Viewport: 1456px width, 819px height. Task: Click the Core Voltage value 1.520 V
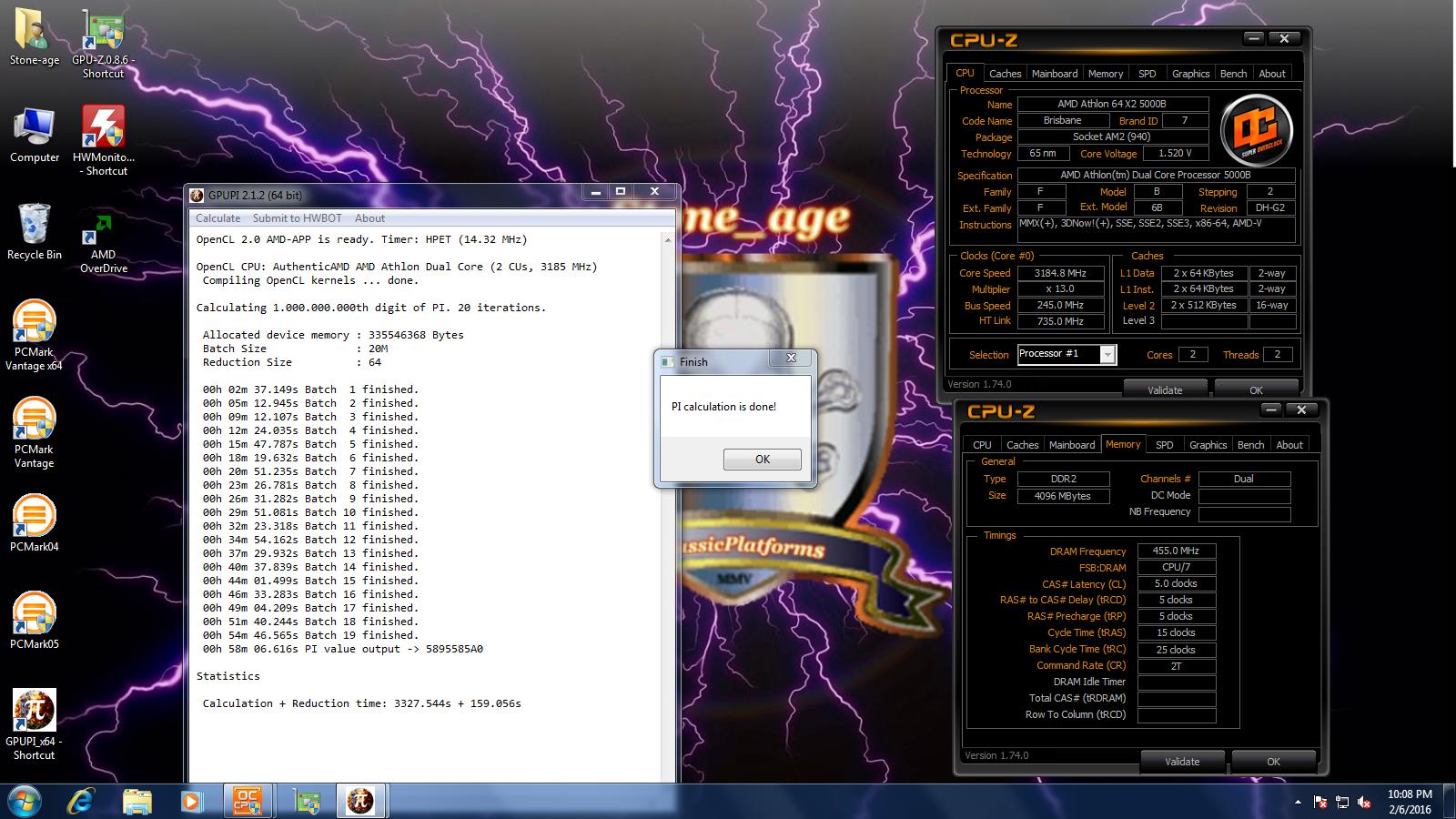pos(1174,153)
